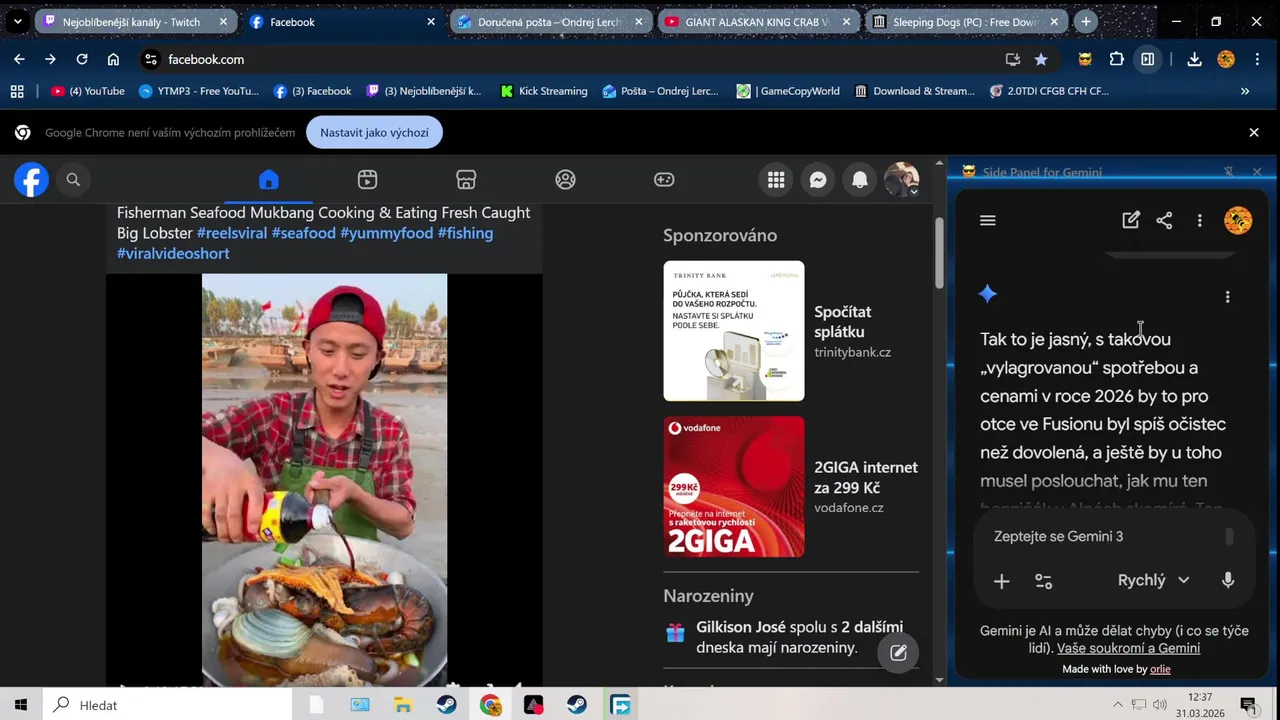Viewport: 1280px width, 720px height.
Task: Expand the tab search dropdown arrow
Action: click(17, 22)
